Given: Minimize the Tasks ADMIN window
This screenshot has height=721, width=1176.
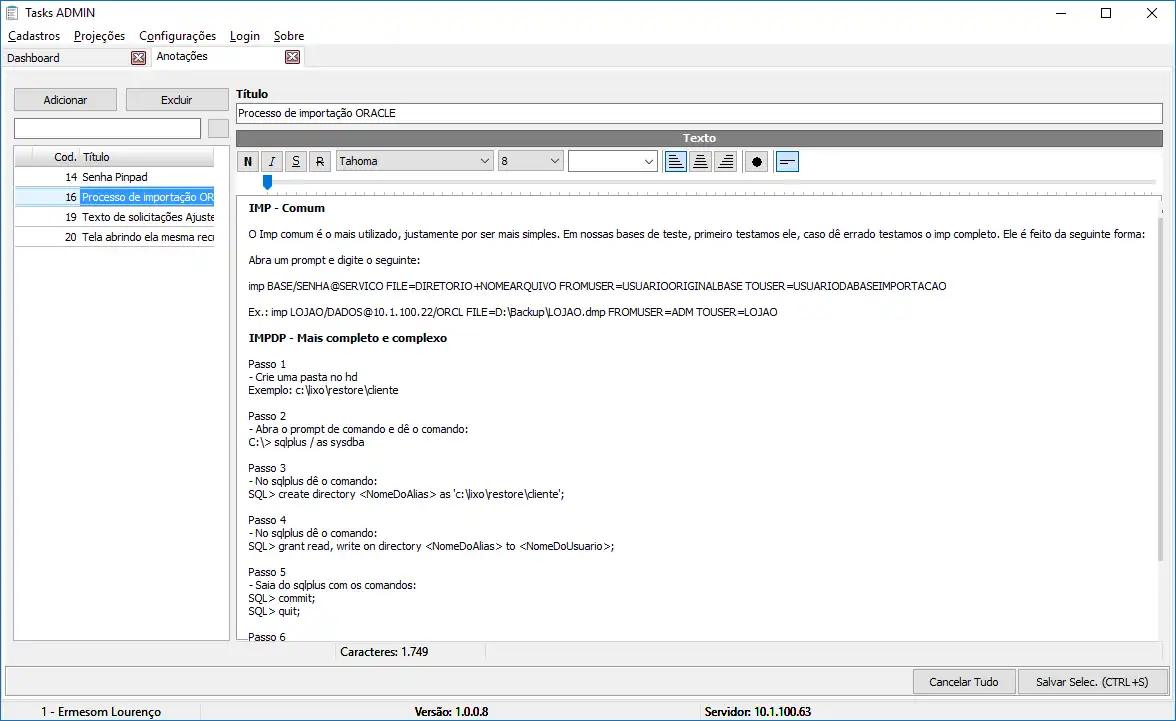Looking at the screenshot, I should coord(1060,13).
